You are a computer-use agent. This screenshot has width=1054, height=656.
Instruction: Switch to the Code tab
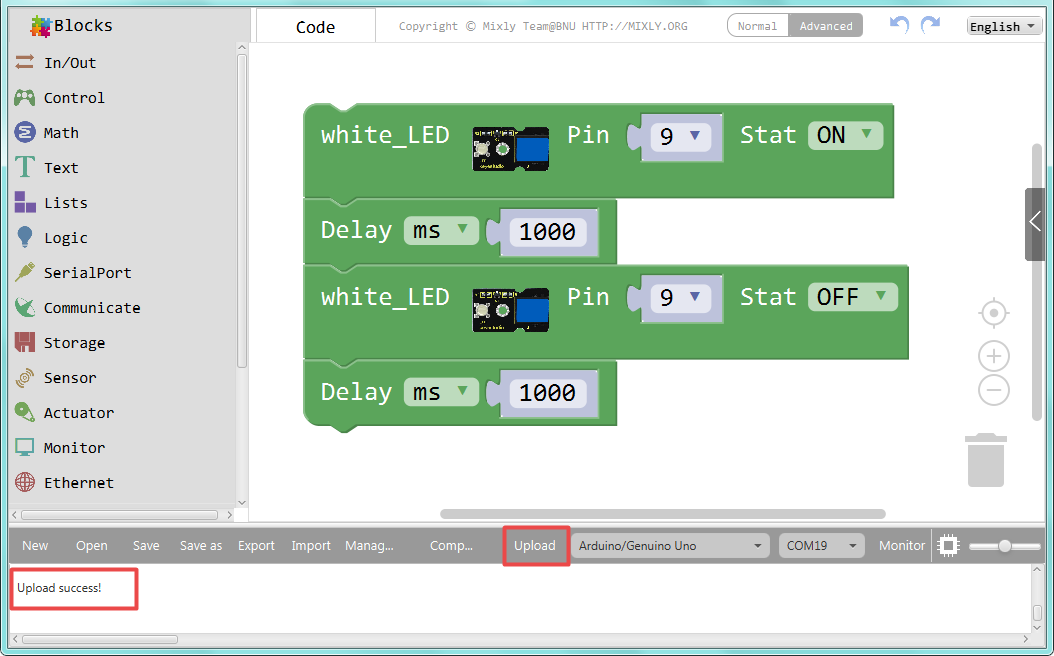(315, 27)
